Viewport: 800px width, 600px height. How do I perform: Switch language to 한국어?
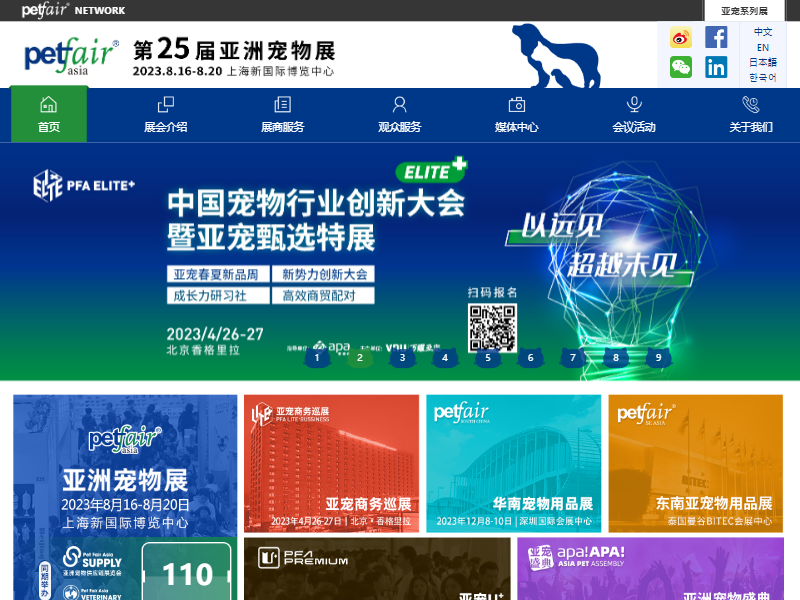763,77
